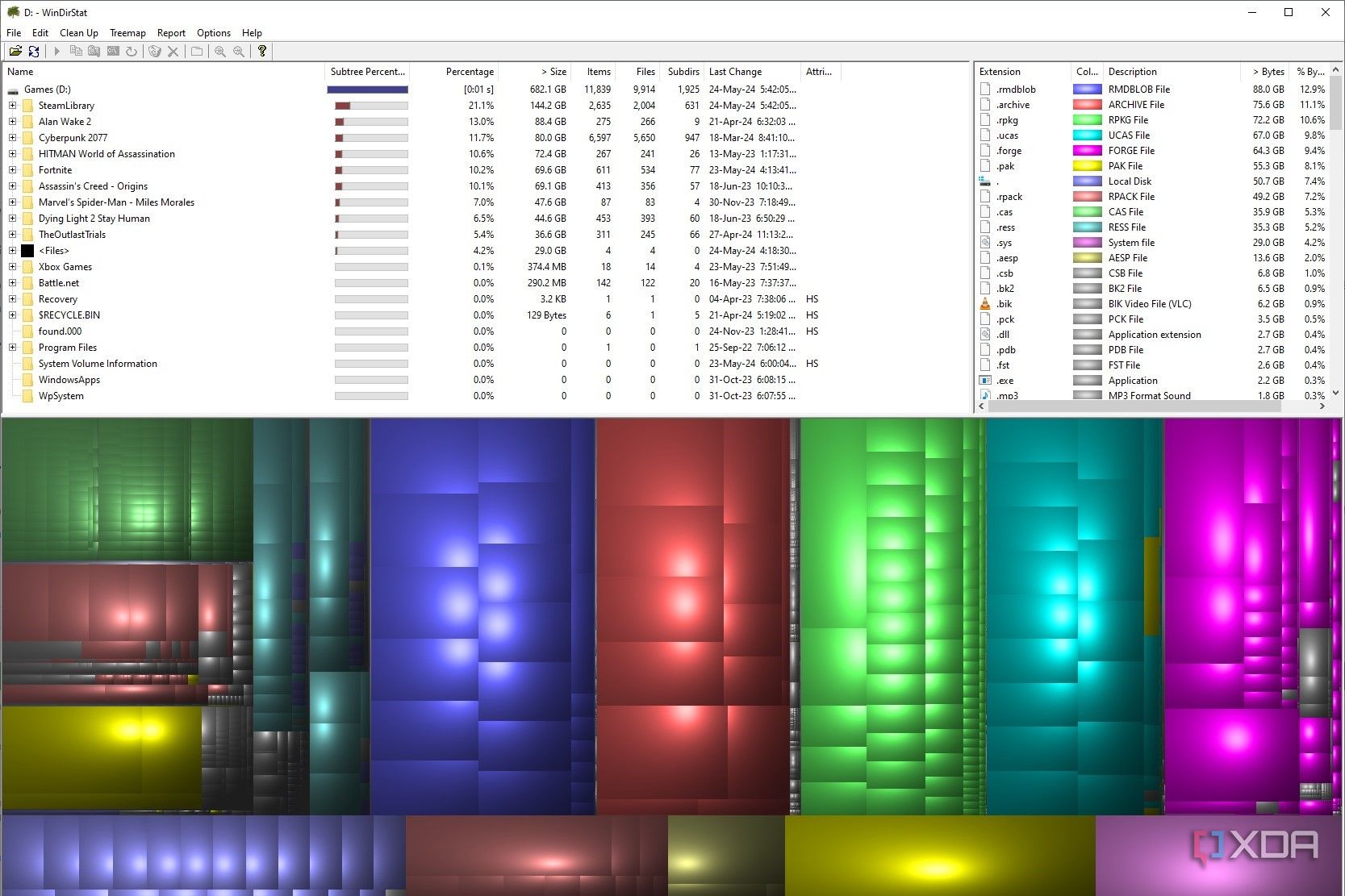
Task: Click the Refresh Selected toolbar icon
Action: pos(132,52)
